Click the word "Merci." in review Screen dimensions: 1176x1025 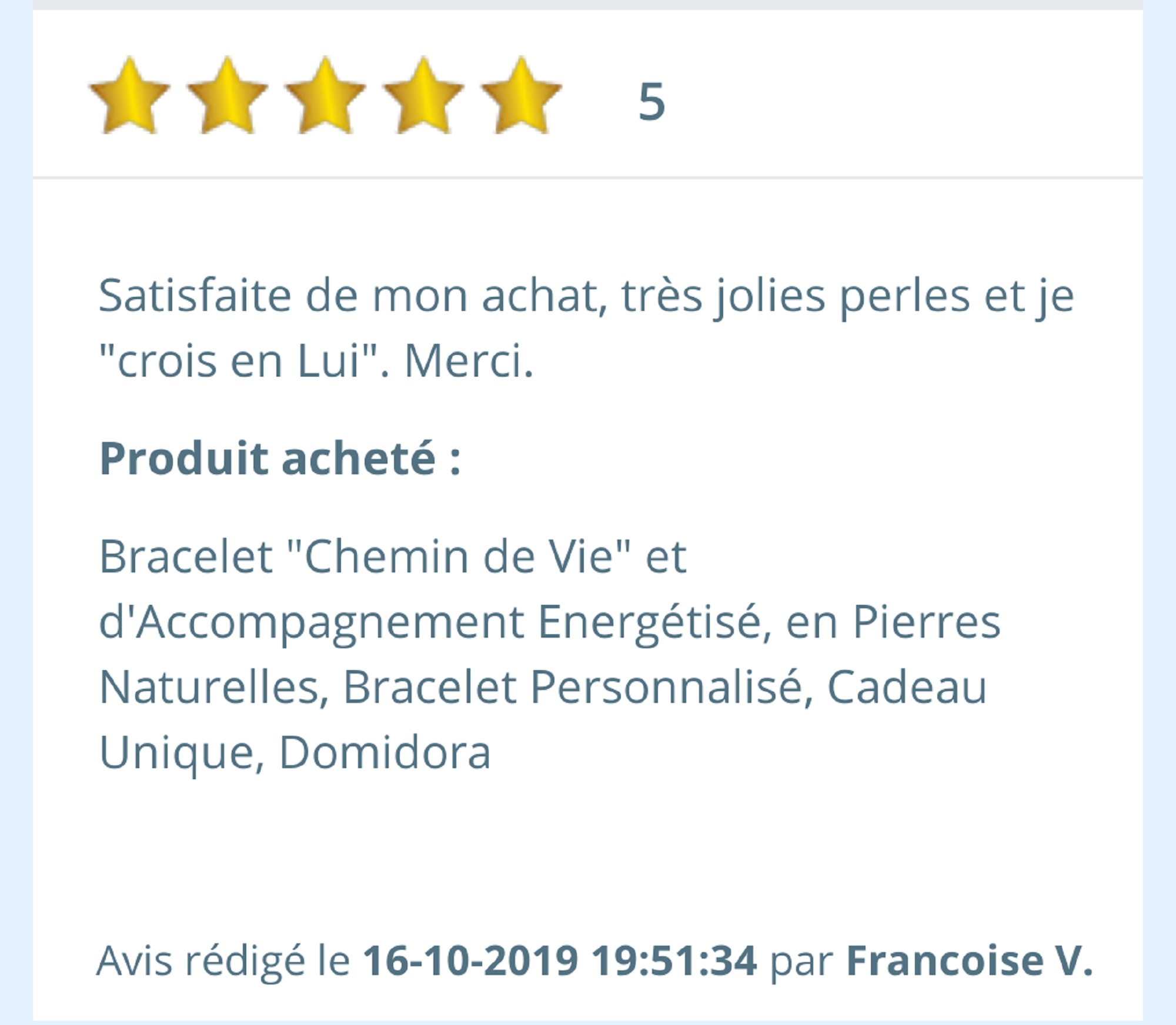[469, 360]
